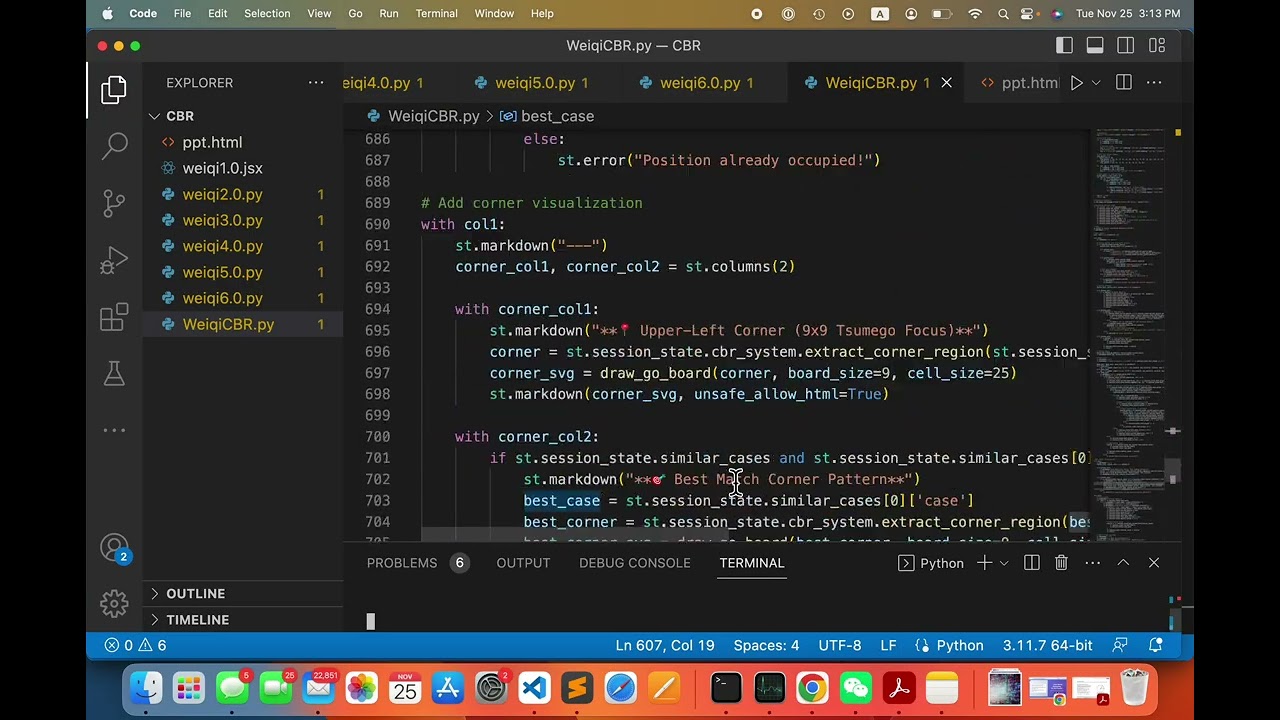
Task: Open the Manage gear menu
Action: pos(114,603)
